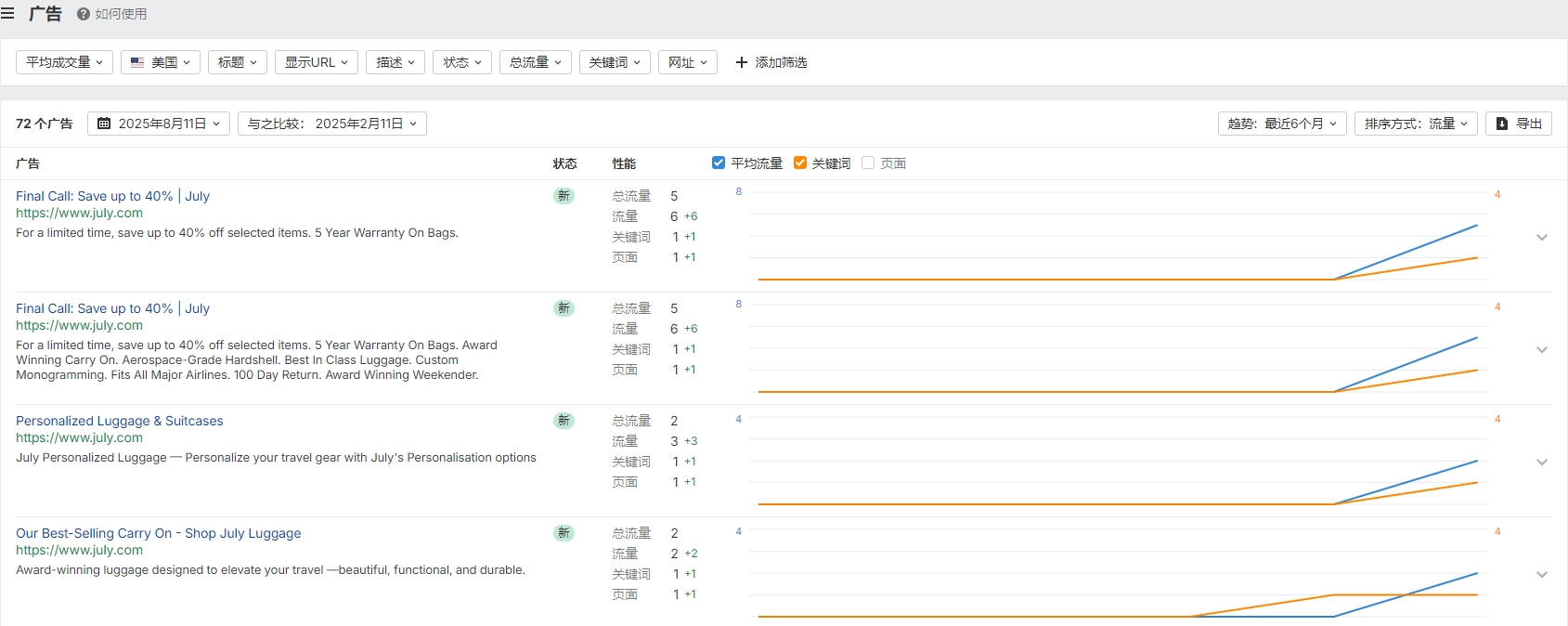Click the 72 个广告 count text
This screenshot has height=626, width=1568.
pyautogui.click(x=45, y=124)
